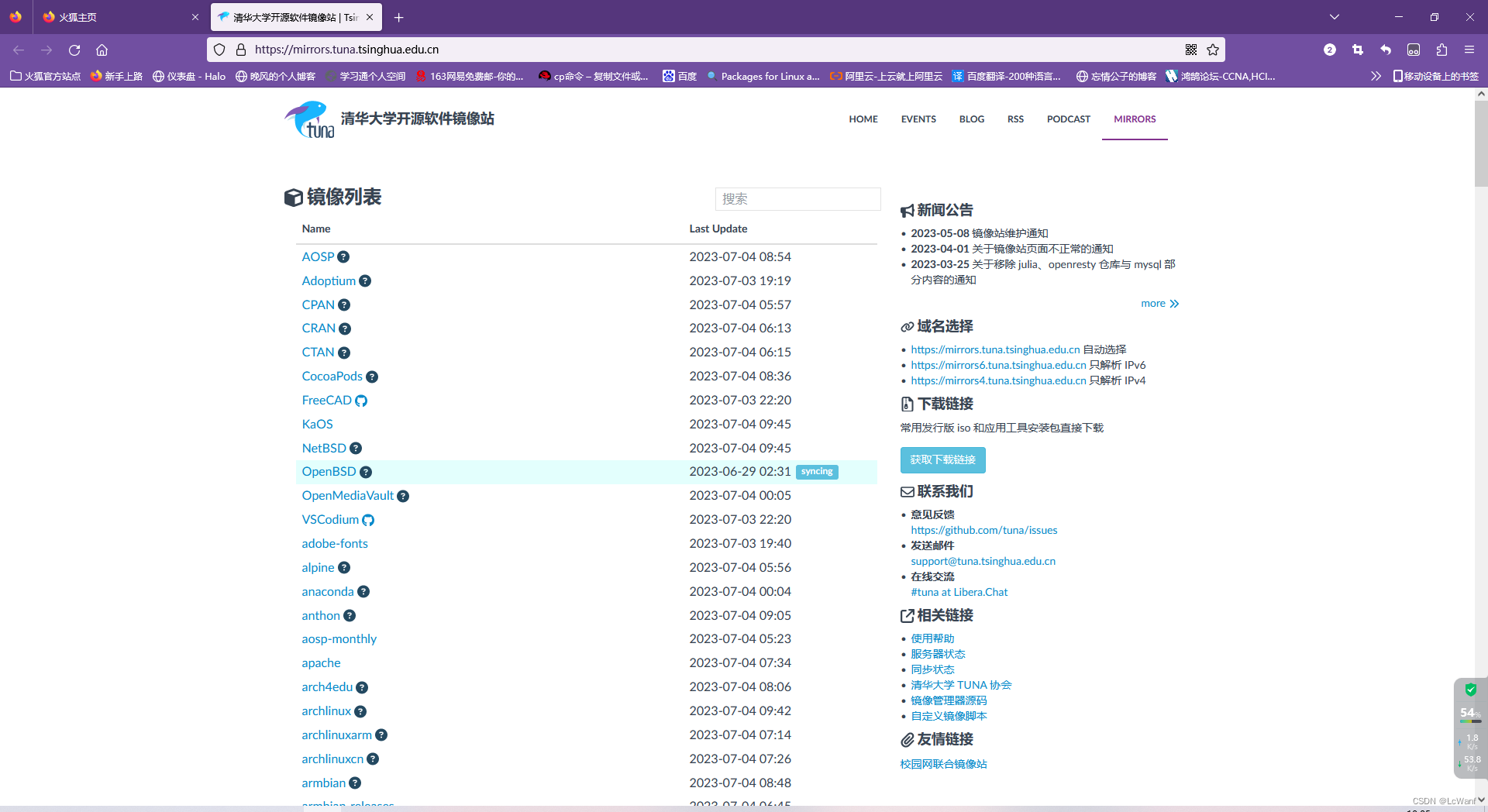Open the alpine mirror link
Viewport: 1488px width, 812px height.
(318, 568)
